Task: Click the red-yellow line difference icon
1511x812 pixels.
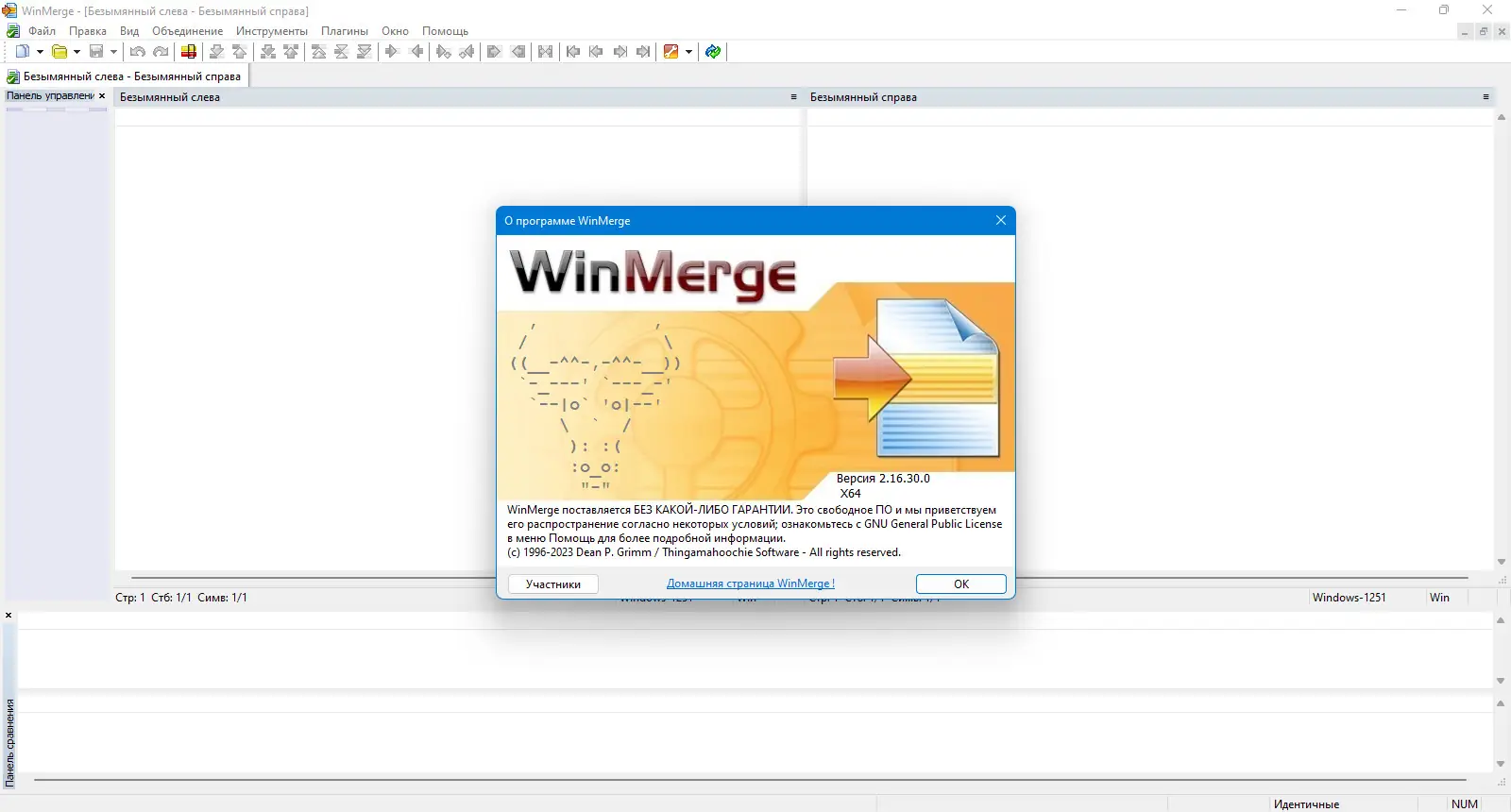Action: 189,52
